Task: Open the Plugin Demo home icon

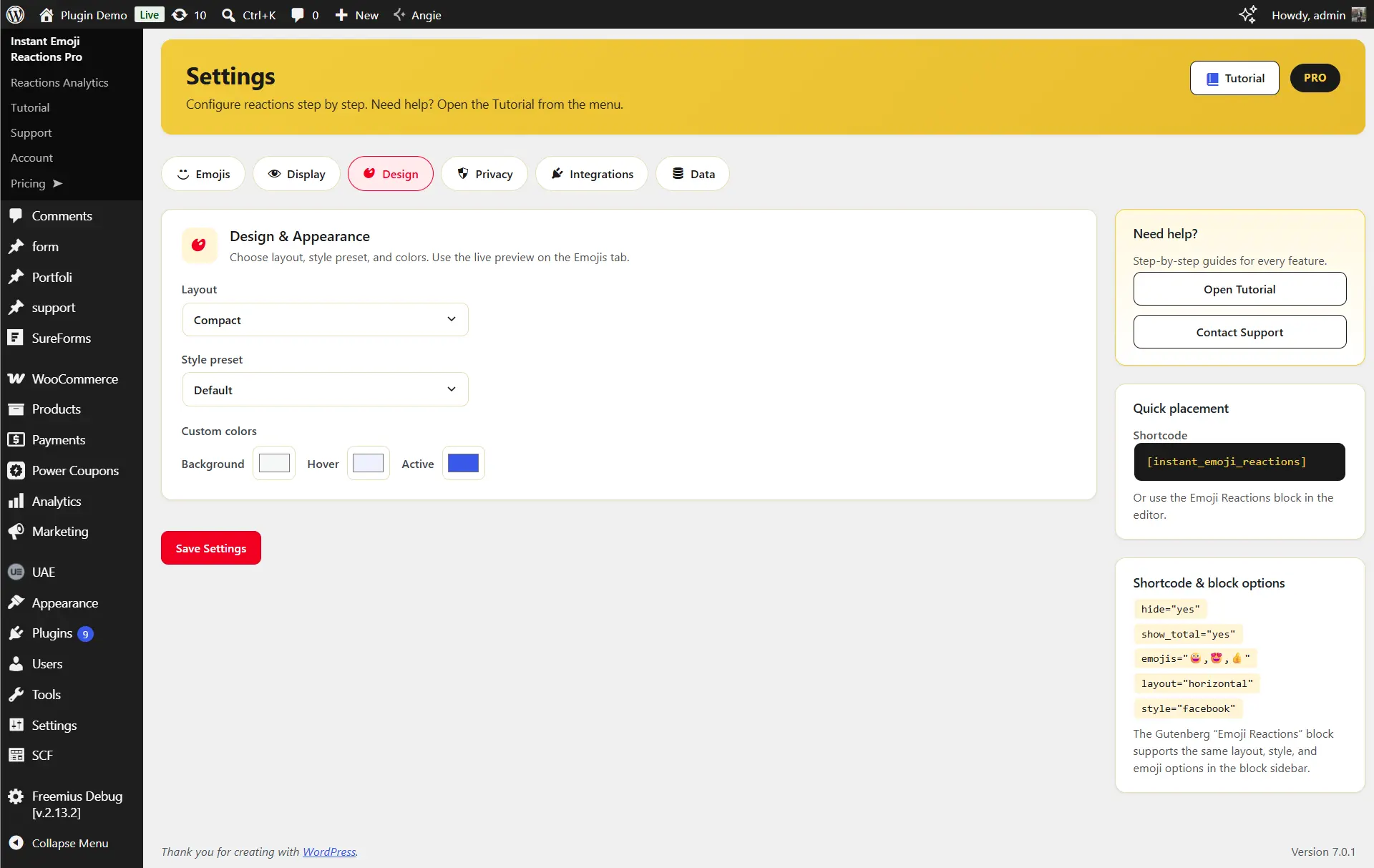Action: click(47, 14)
